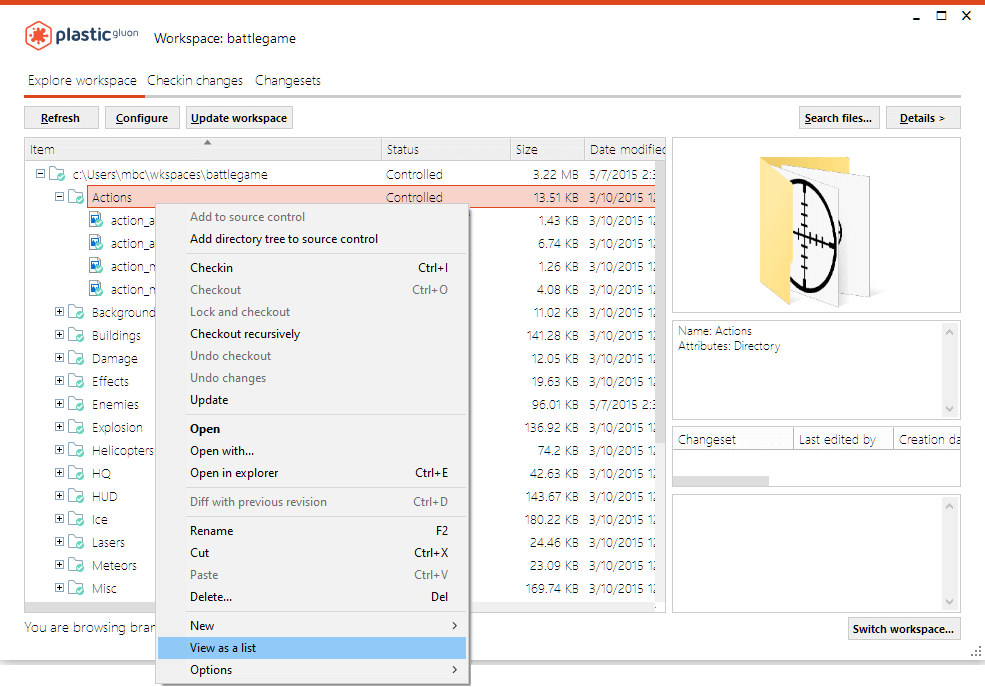This screenshot has width=985, height=687.
Task: Click lower comment panel scroll up arrow
Action: click(x=949, y=506)
